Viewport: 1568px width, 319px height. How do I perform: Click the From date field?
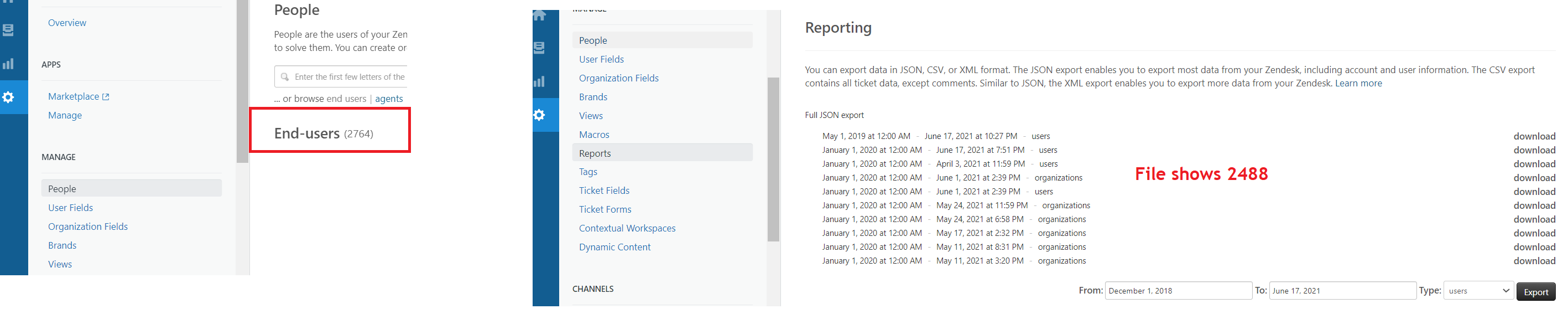1177,291
